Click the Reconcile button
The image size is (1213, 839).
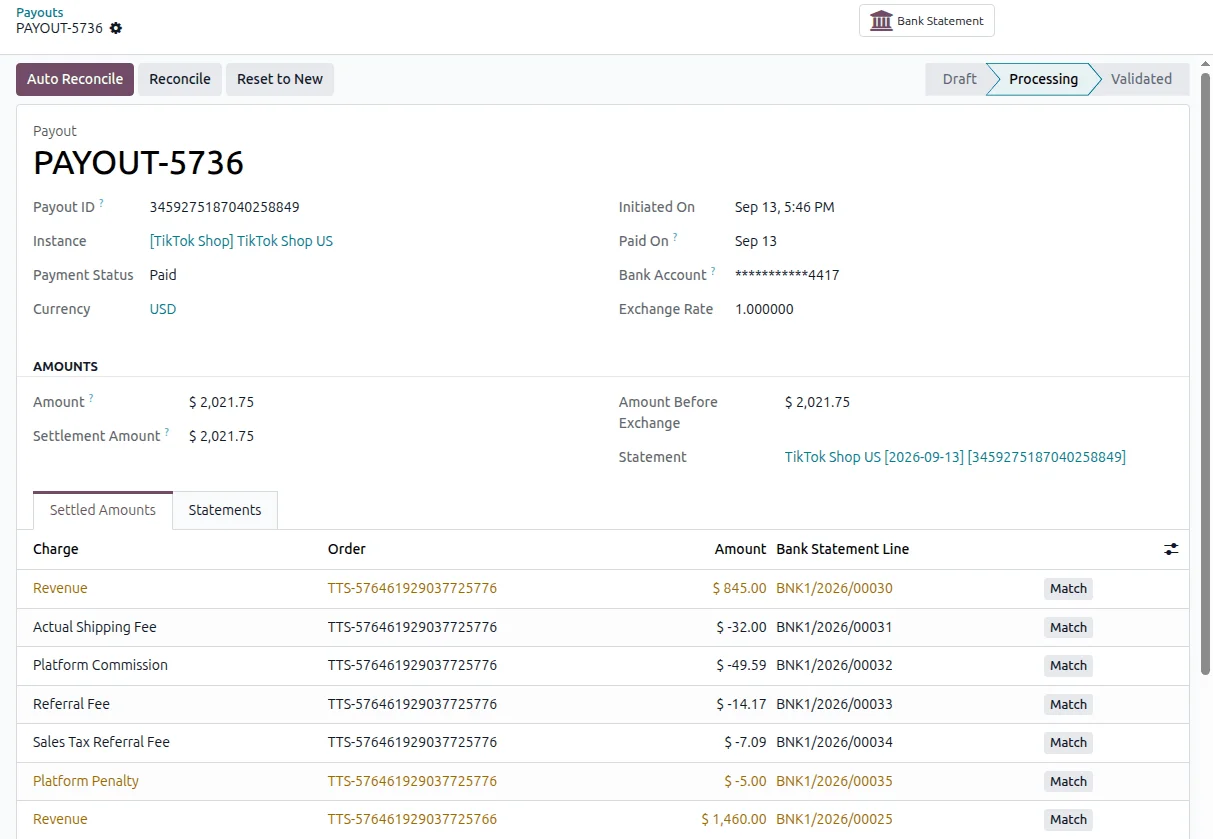pos(180,79)
